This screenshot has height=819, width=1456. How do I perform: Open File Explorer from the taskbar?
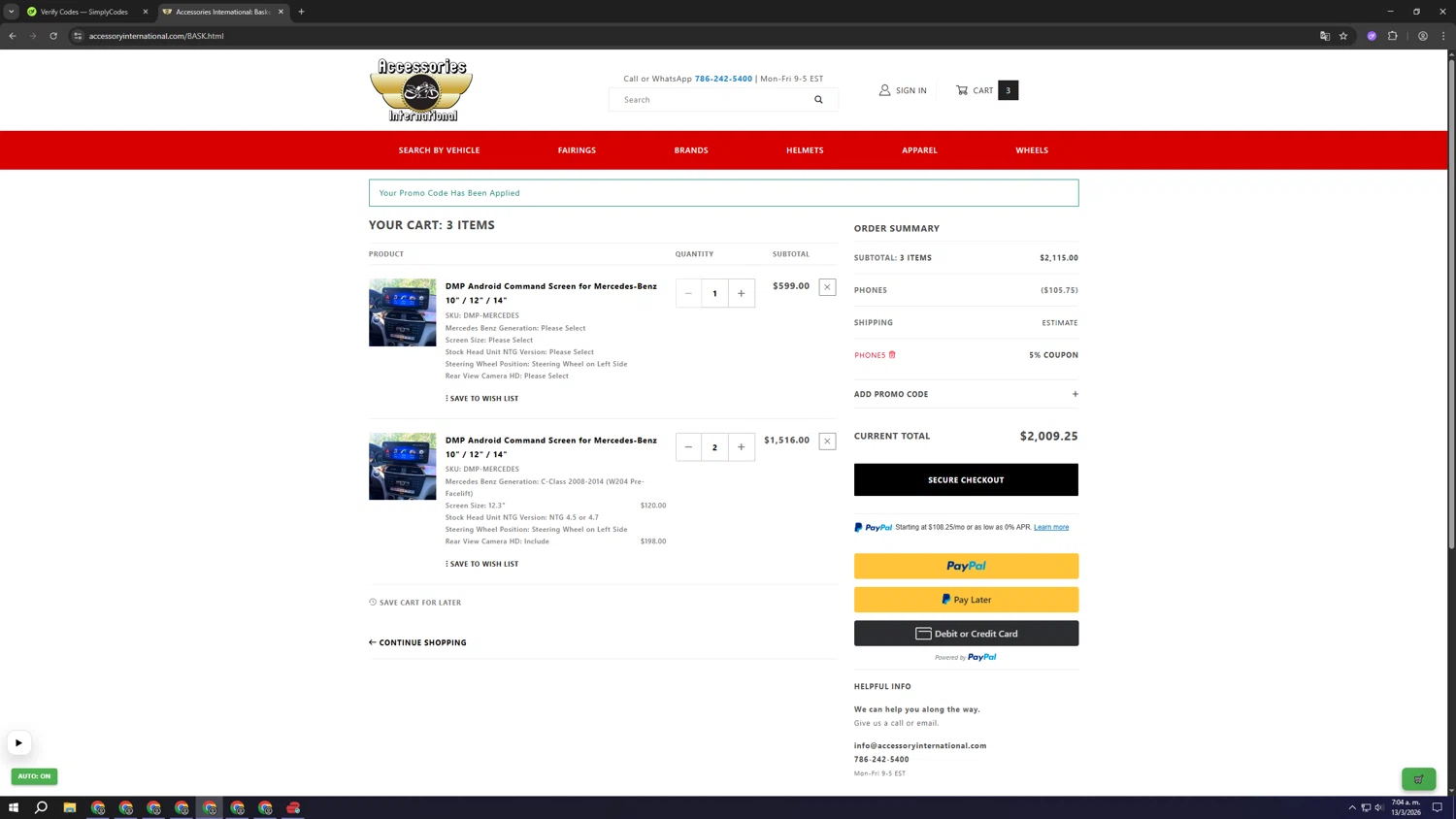pos(70,807)
